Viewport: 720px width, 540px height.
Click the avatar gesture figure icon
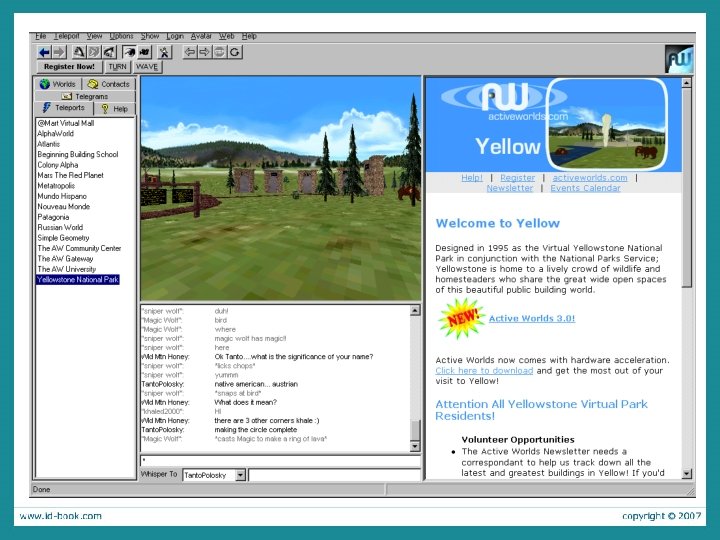tap(164, 52)
